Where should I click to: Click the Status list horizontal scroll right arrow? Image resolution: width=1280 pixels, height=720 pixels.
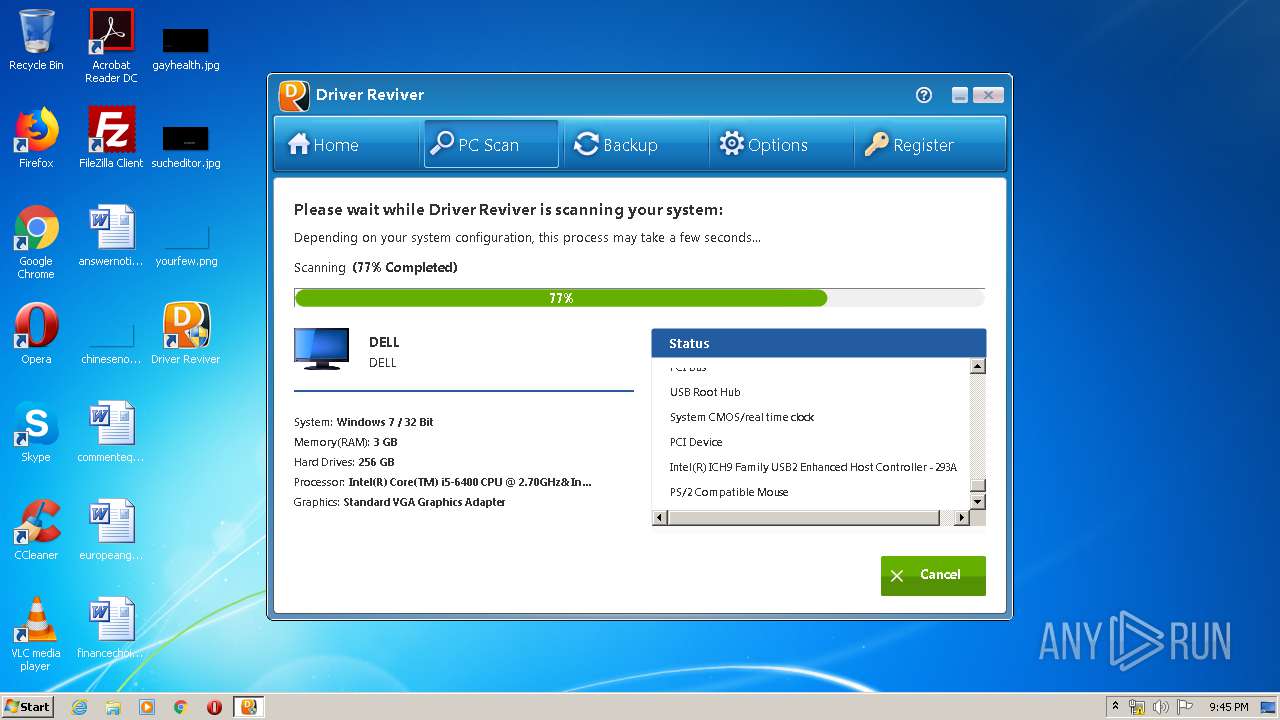click(x=962, y=517)
